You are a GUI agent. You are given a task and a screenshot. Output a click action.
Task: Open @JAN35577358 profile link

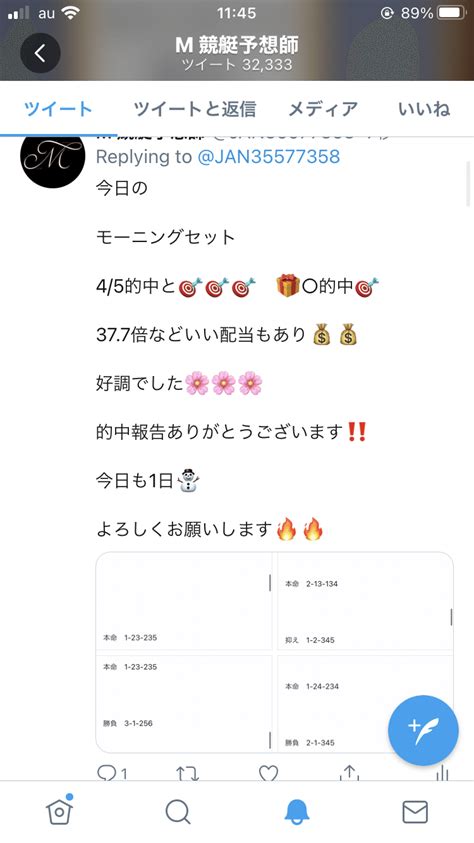[x=269, y=156]
